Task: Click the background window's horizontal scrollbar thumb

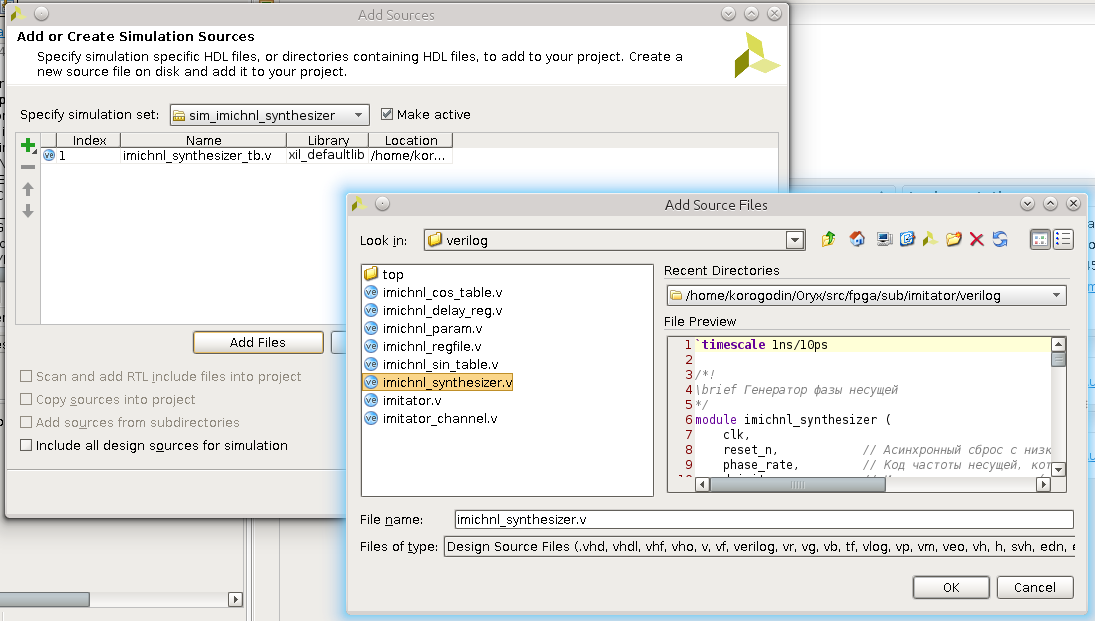Action: 45,599
